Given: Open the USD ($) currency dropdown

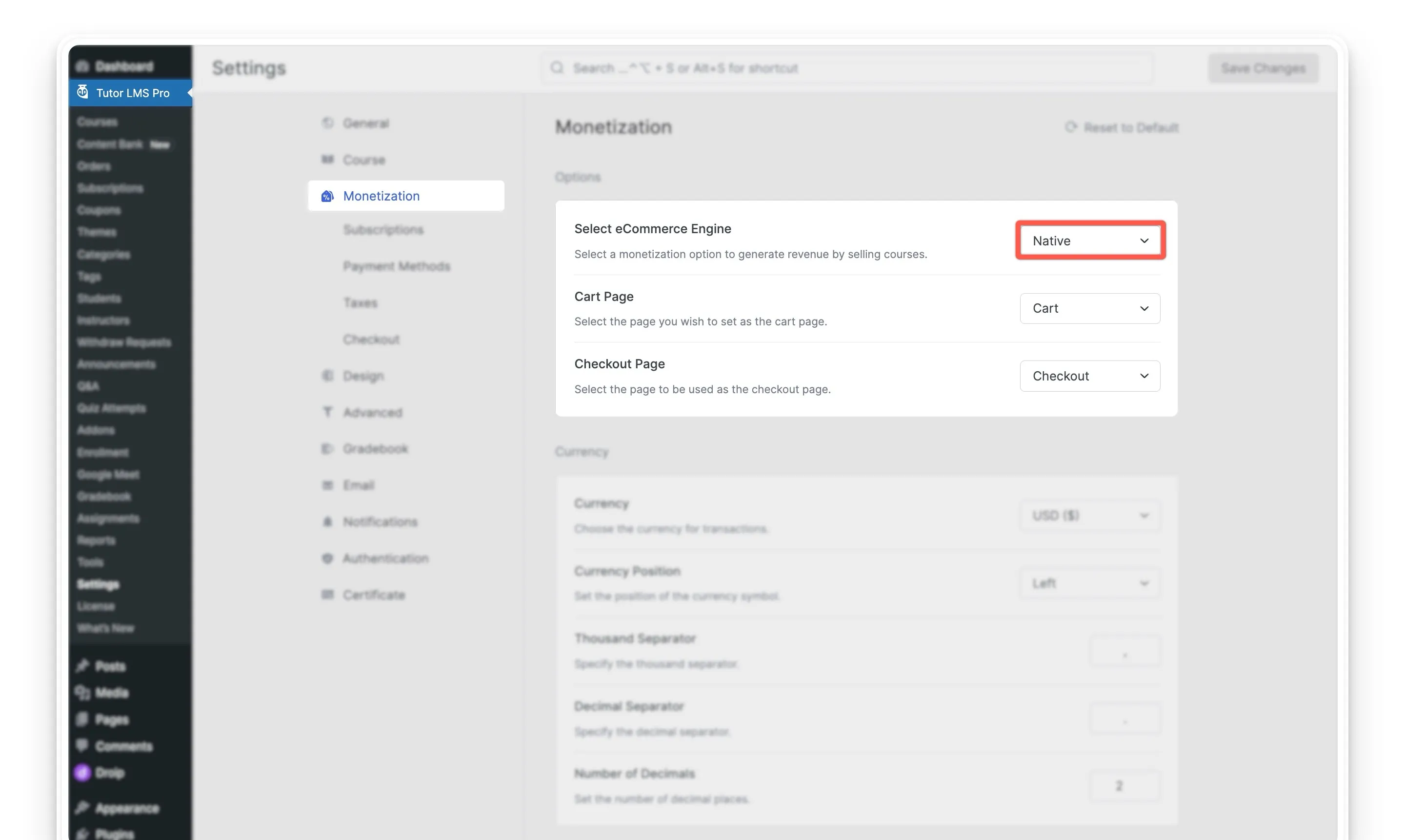Looking at the screenshot, I should coord(1090,515).
